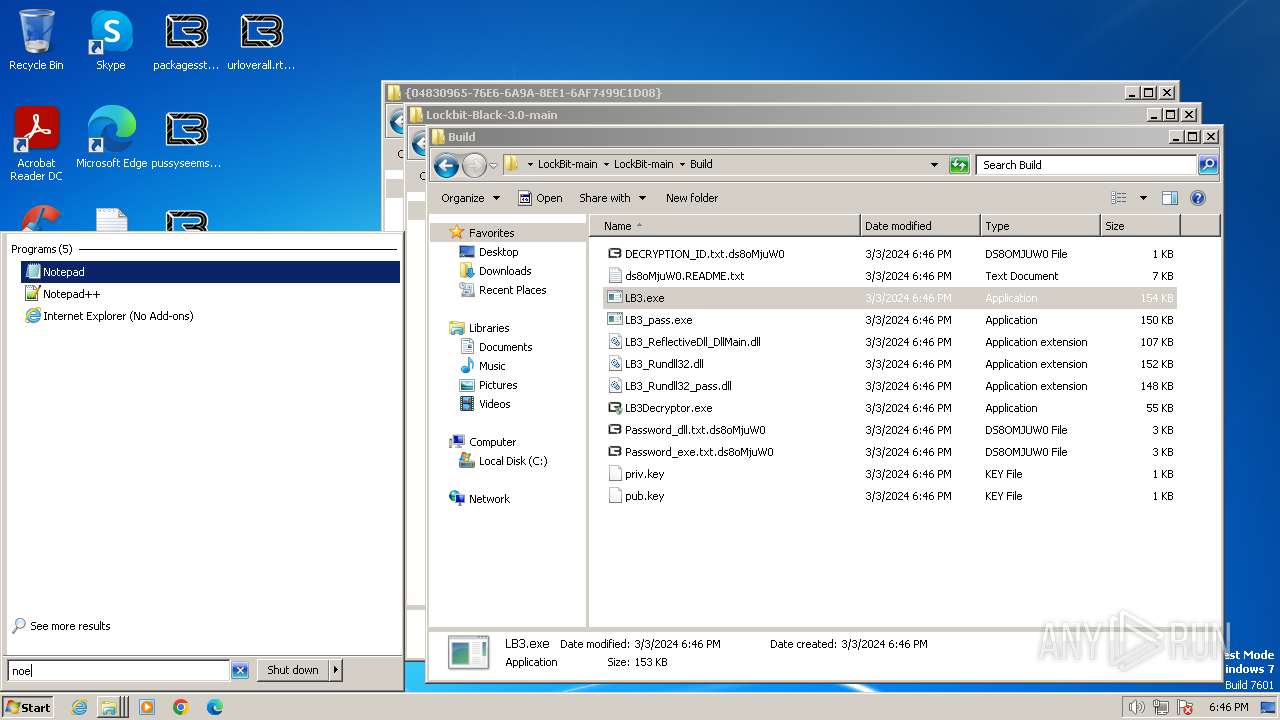The width and height of the screenshot is (1280, 720).
Task: Launch Notepad++ from search results
Action: click(210, 294)
